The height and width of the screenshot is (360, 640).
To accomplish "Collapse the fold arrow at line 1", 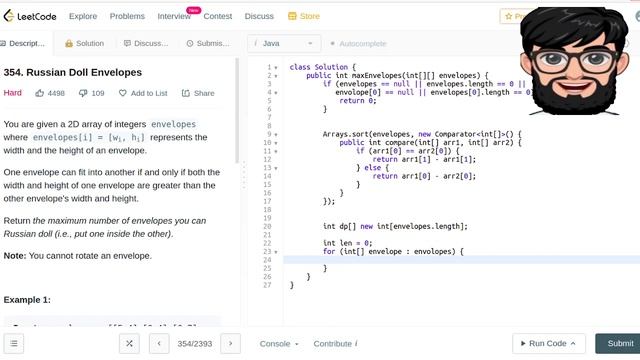I will tap(276, 67).
